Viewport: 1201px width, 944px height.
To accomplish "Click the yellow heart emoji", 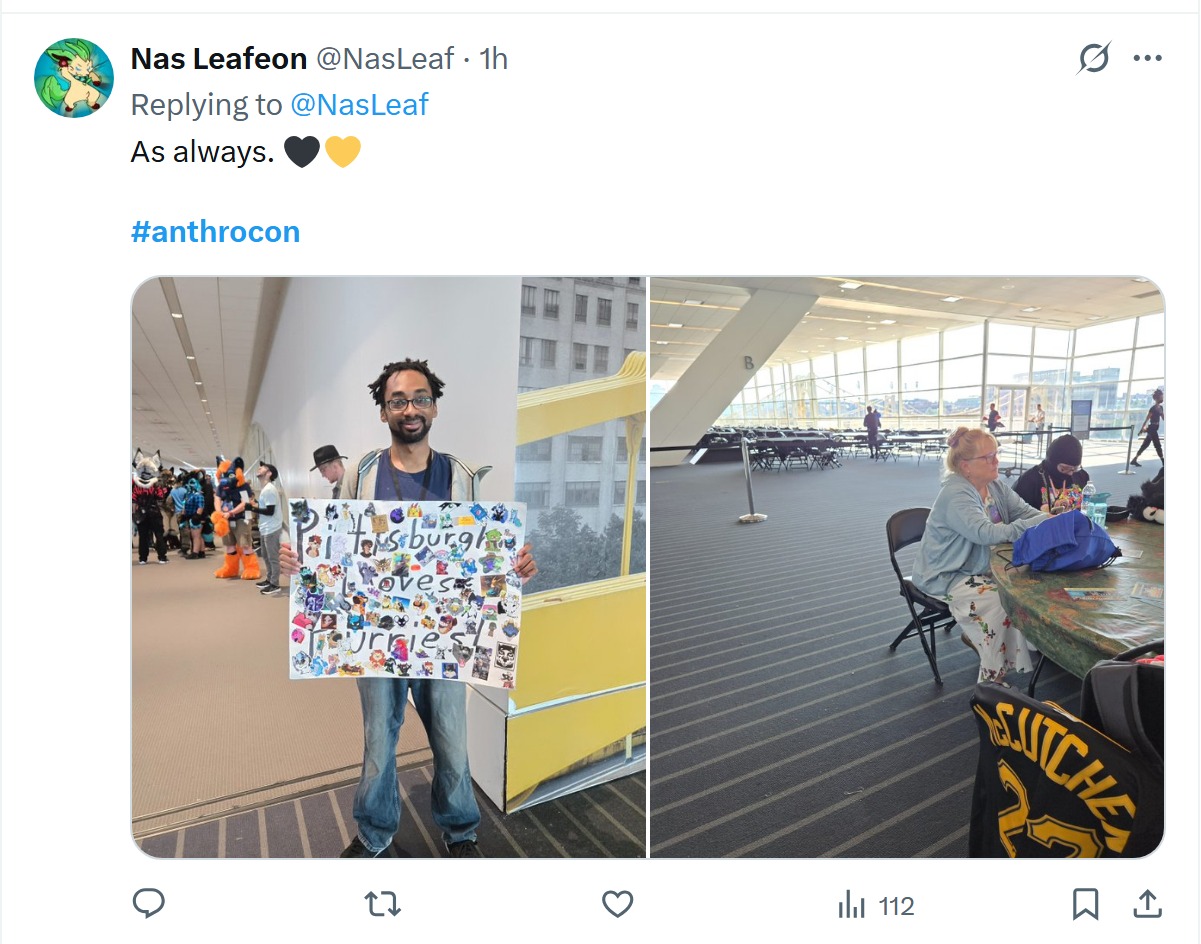I will 342,152.
